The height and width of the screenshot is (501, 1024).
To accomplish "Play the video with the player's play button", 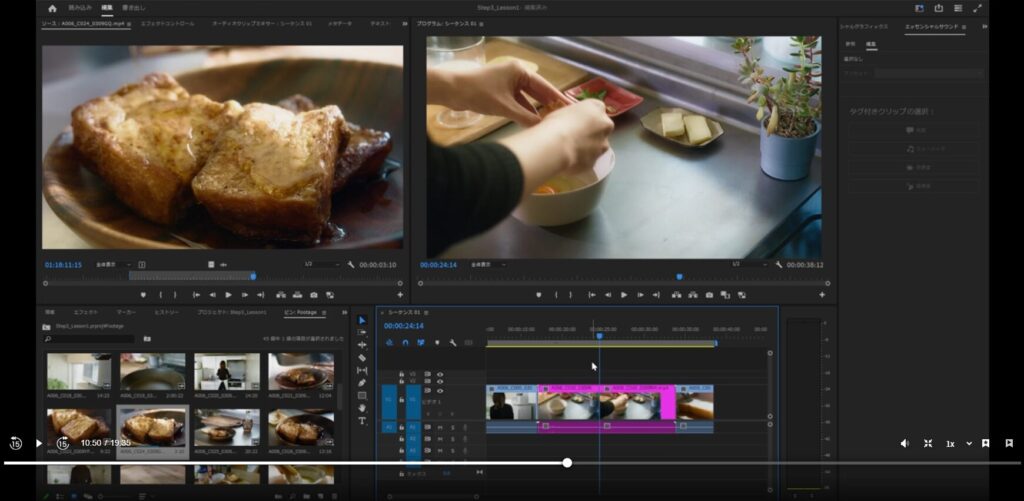I will pos(39,443).
